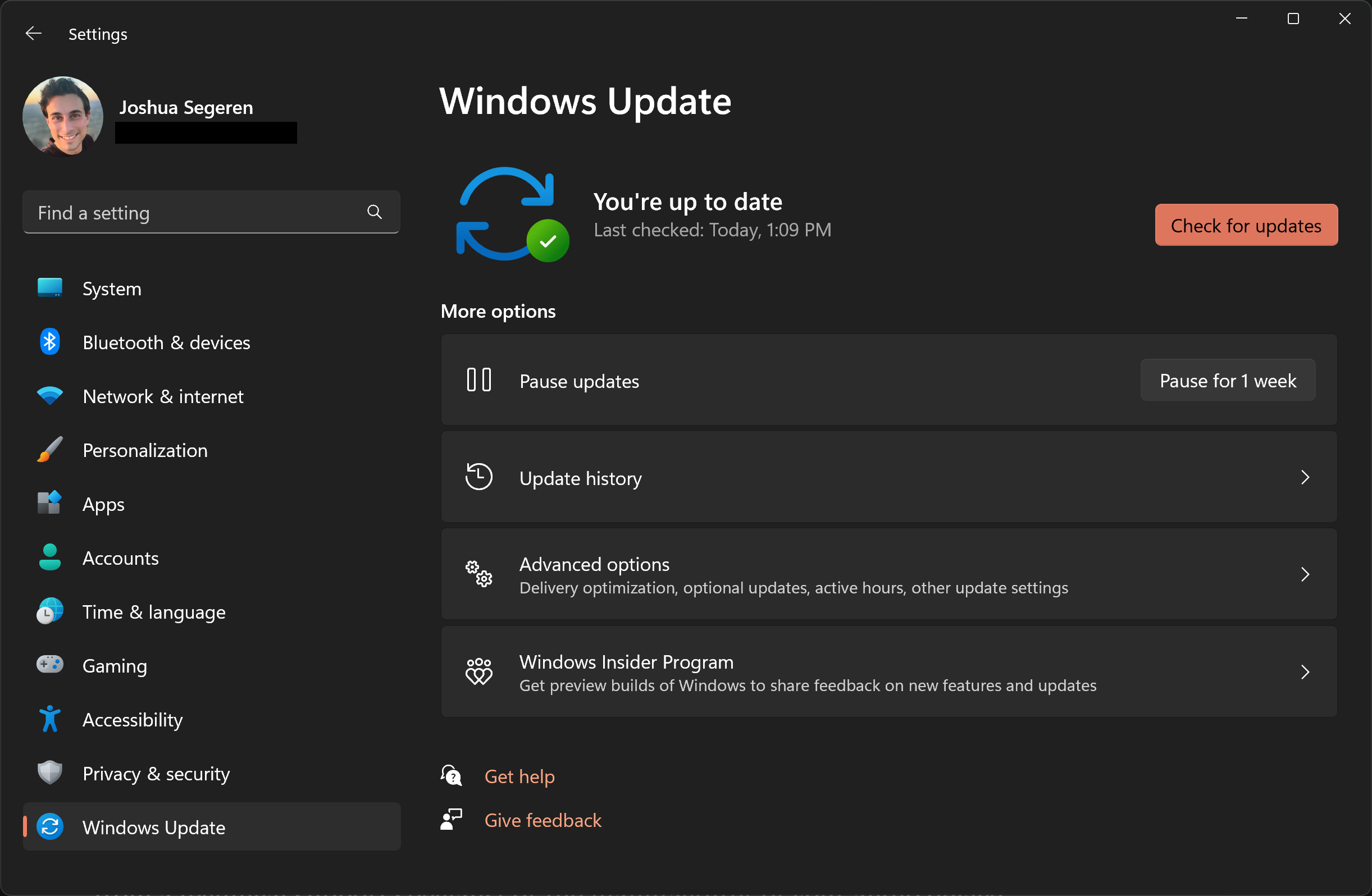Viewport: 1372px width, 896px height.
Task: Open the Apps category
Action: [104, 505]
